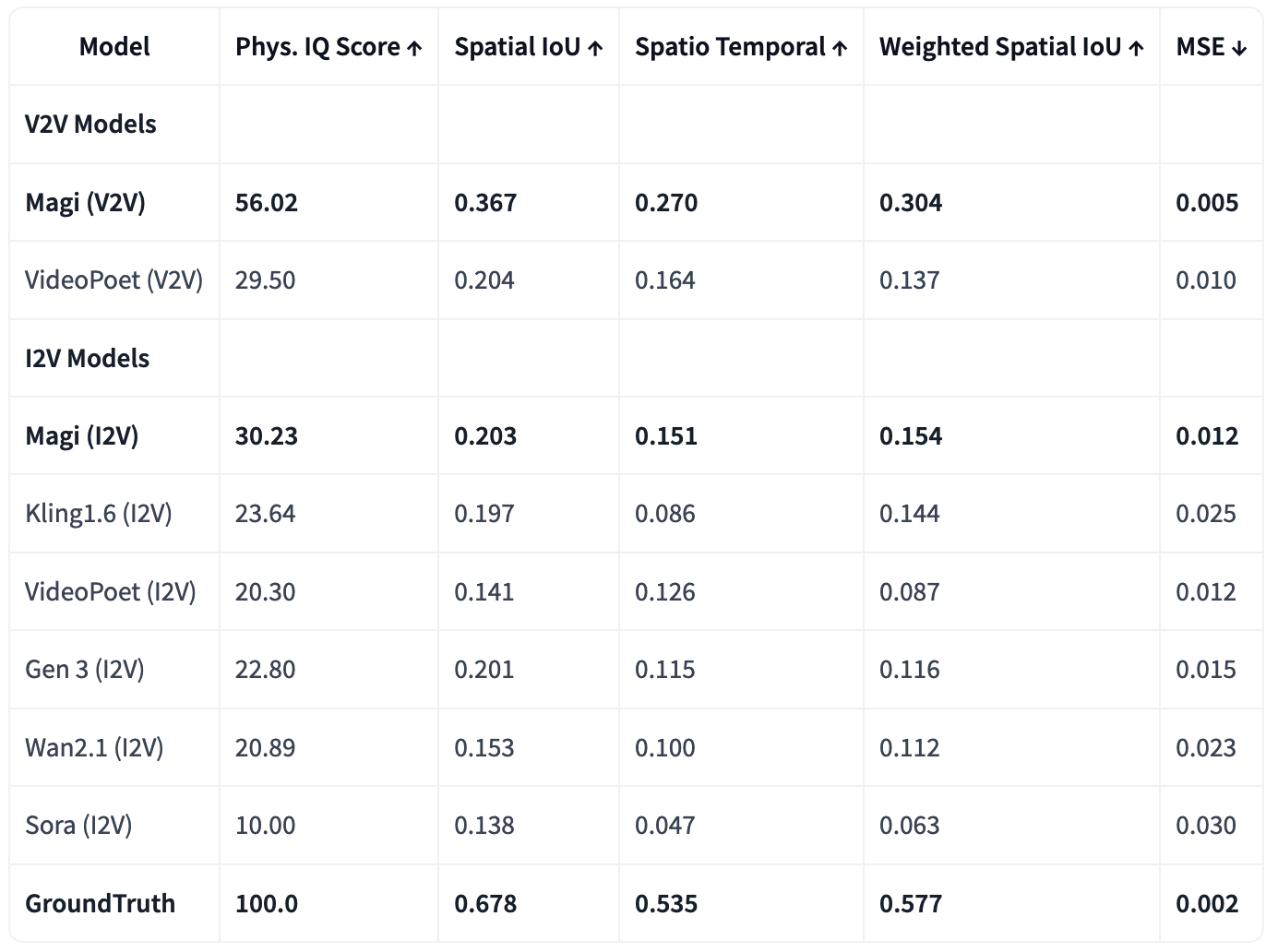Select the Sora (I2V) model name
This screenshot has width=1266, height=952.
pyautogui.click(x=78, y=826)
